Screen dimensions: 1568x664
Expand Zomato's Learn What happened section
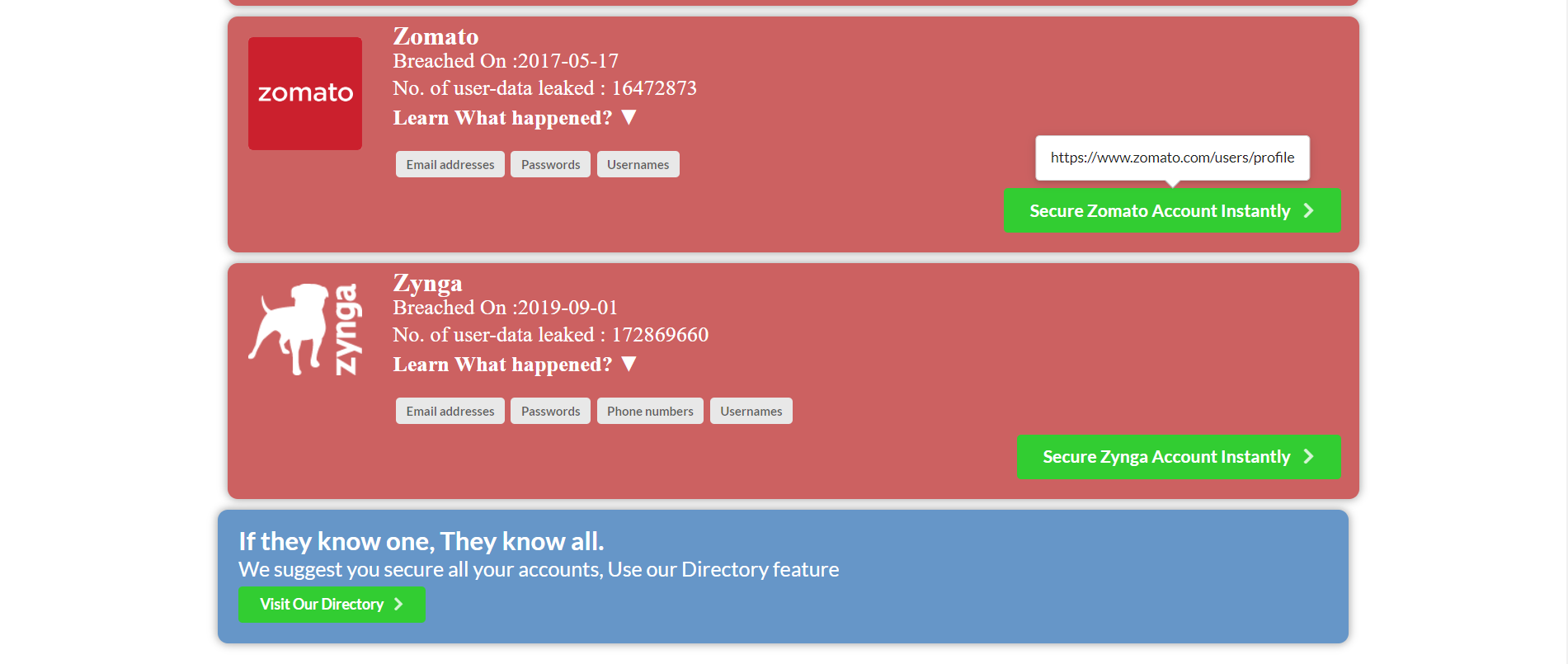[515, 118]
